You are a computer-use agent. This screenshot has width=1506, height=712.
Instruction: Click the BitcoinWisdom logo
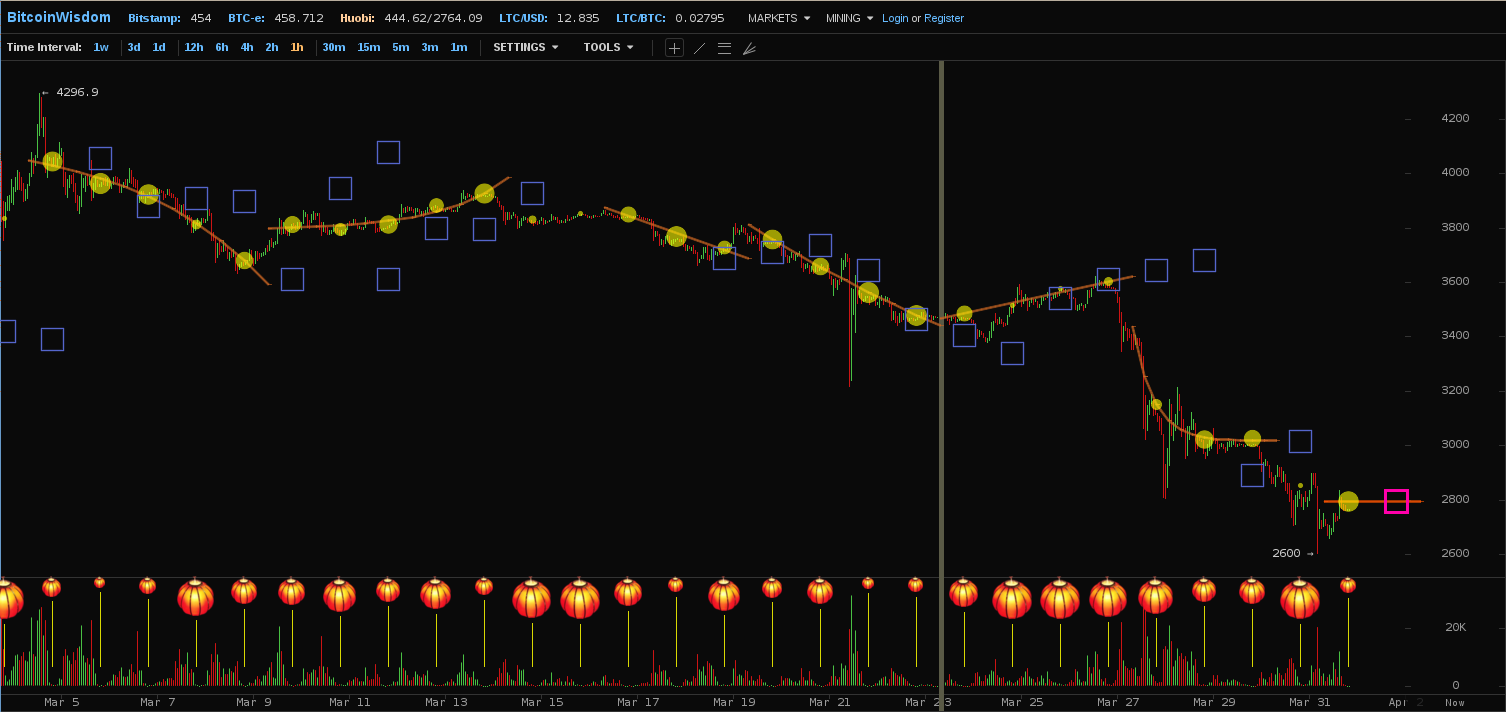(x=59, y=17)
